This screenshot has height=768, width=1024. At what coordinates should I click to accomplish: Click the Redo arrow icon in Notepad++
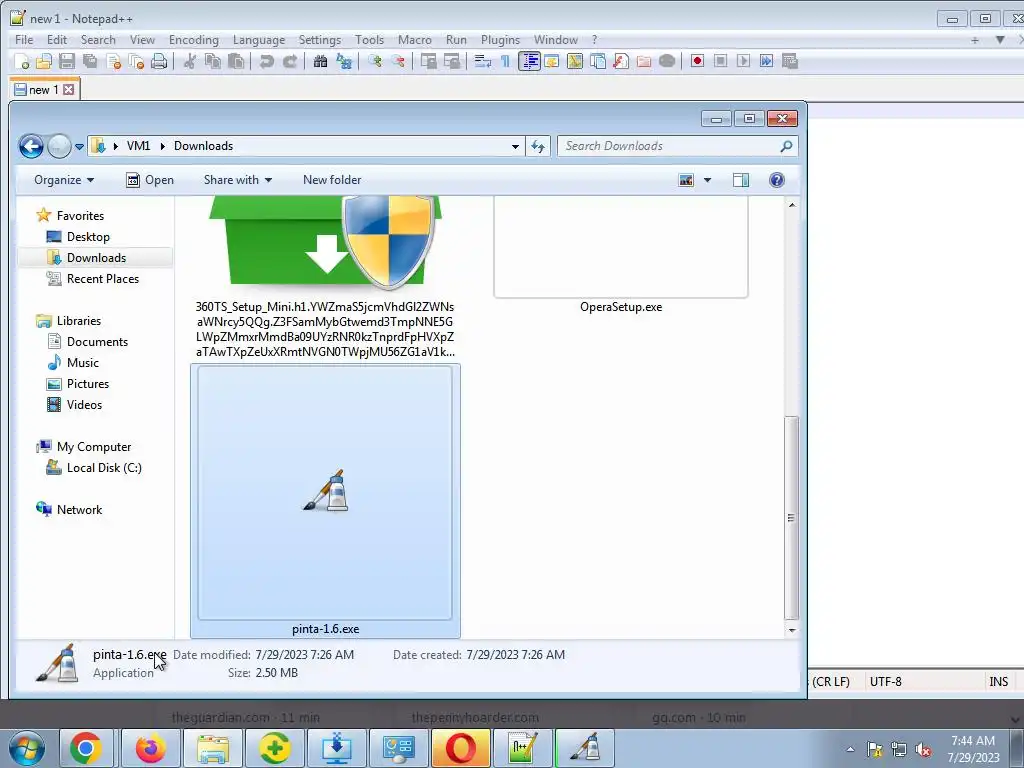290,61
